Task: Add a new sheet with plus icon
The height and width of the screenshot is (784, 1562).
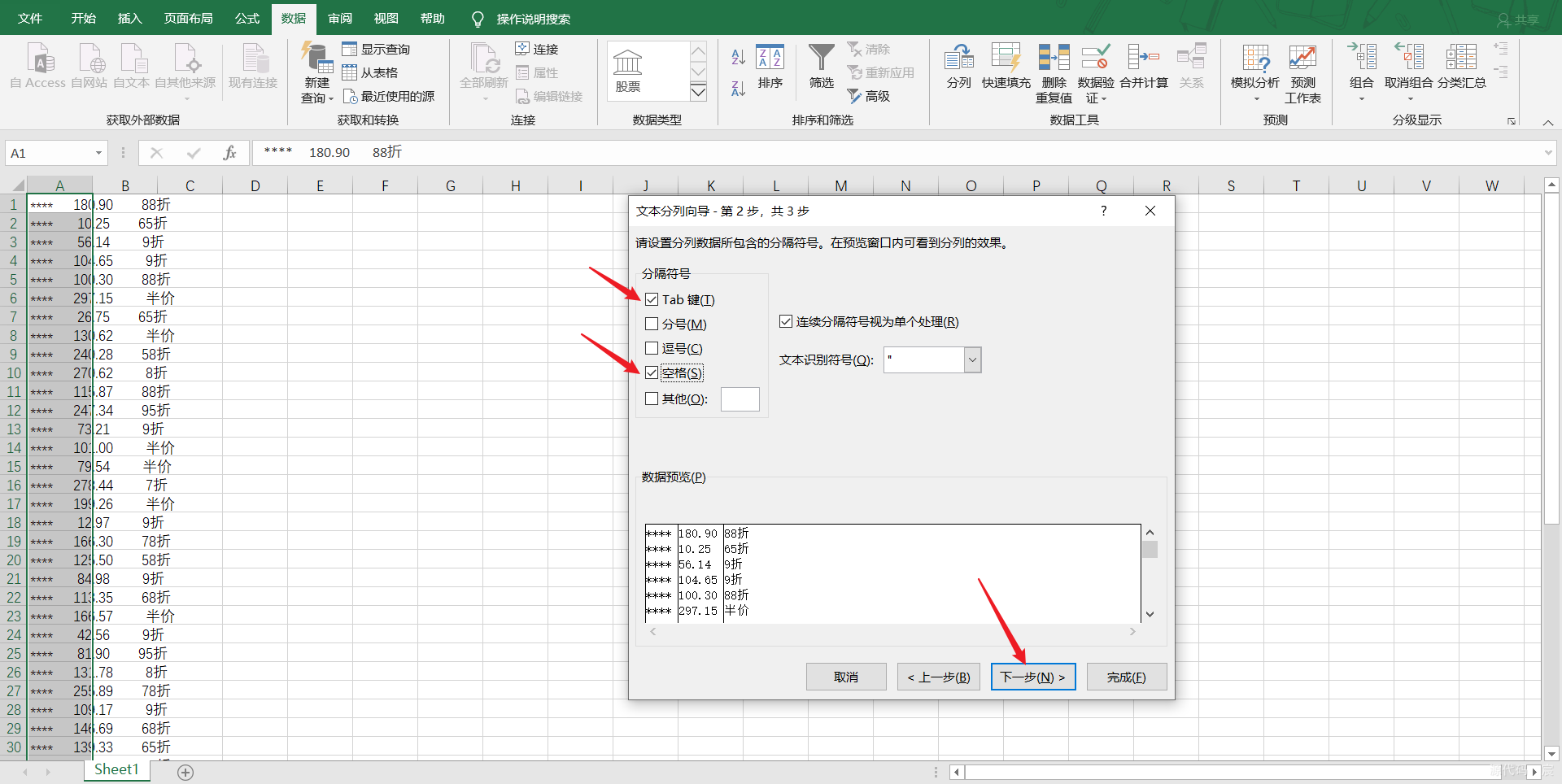Action: point(185,773)
